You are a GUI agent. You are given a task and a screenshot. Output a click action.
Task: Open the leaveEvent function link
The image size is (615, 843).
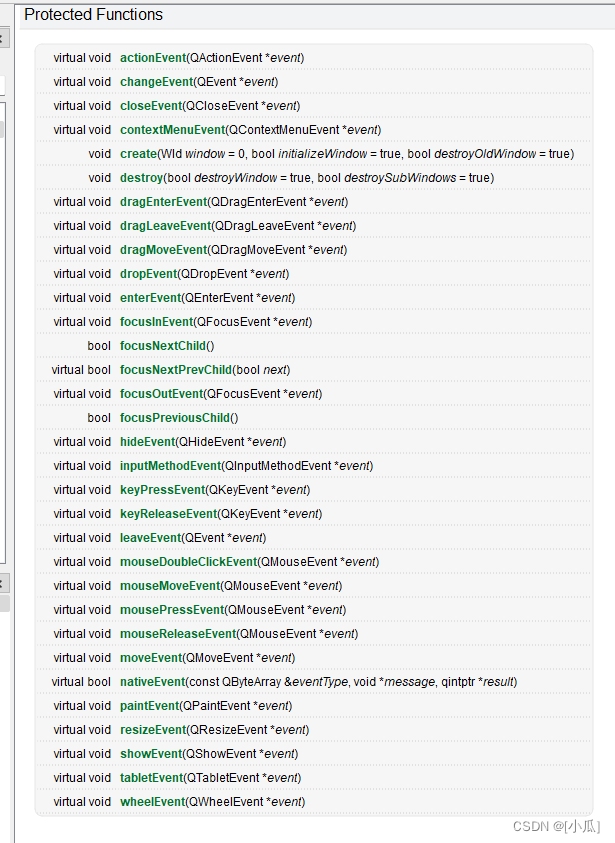click(x=151, y=538)
